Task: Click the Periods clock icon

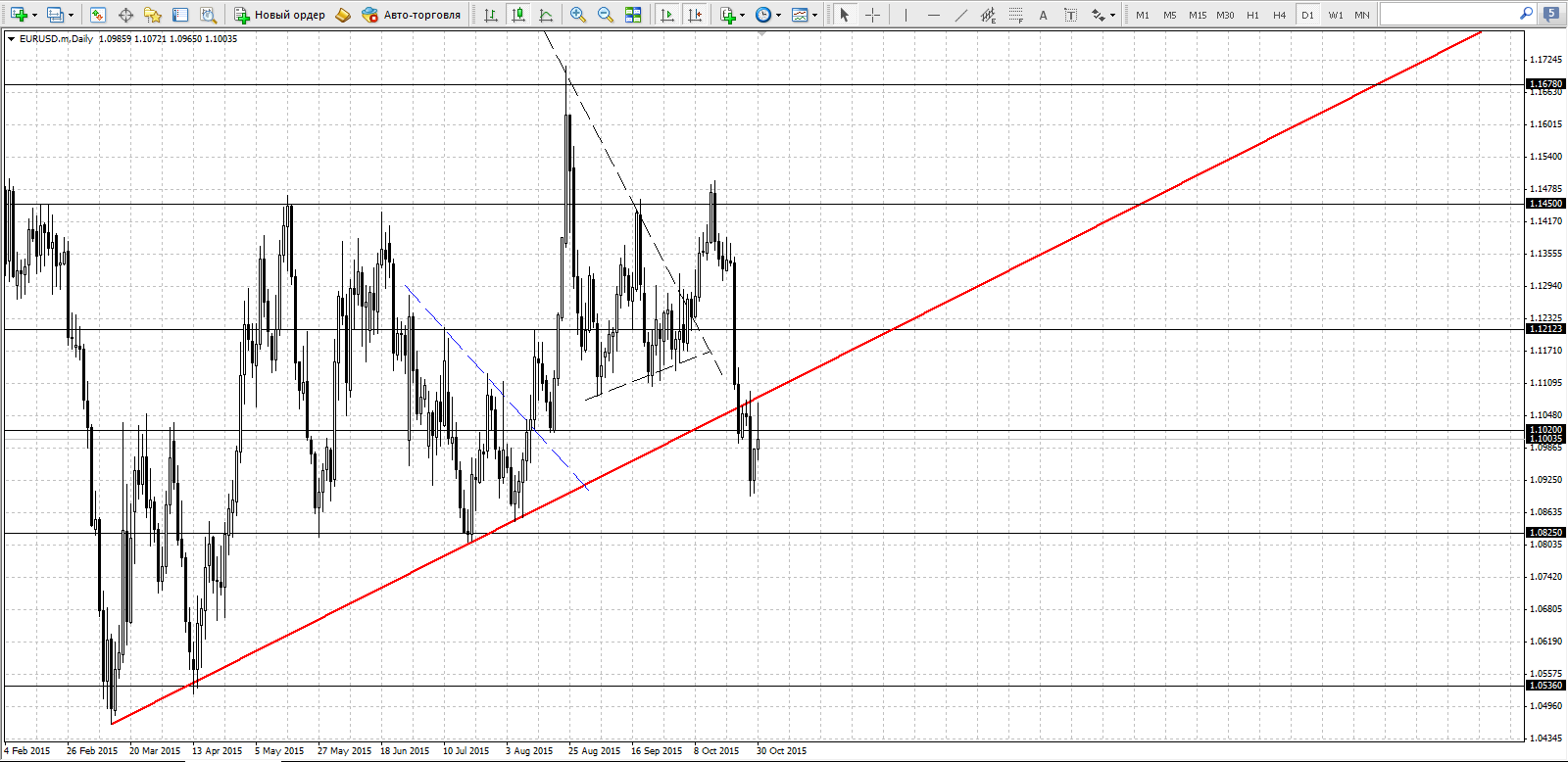Action: coord(763,15)
